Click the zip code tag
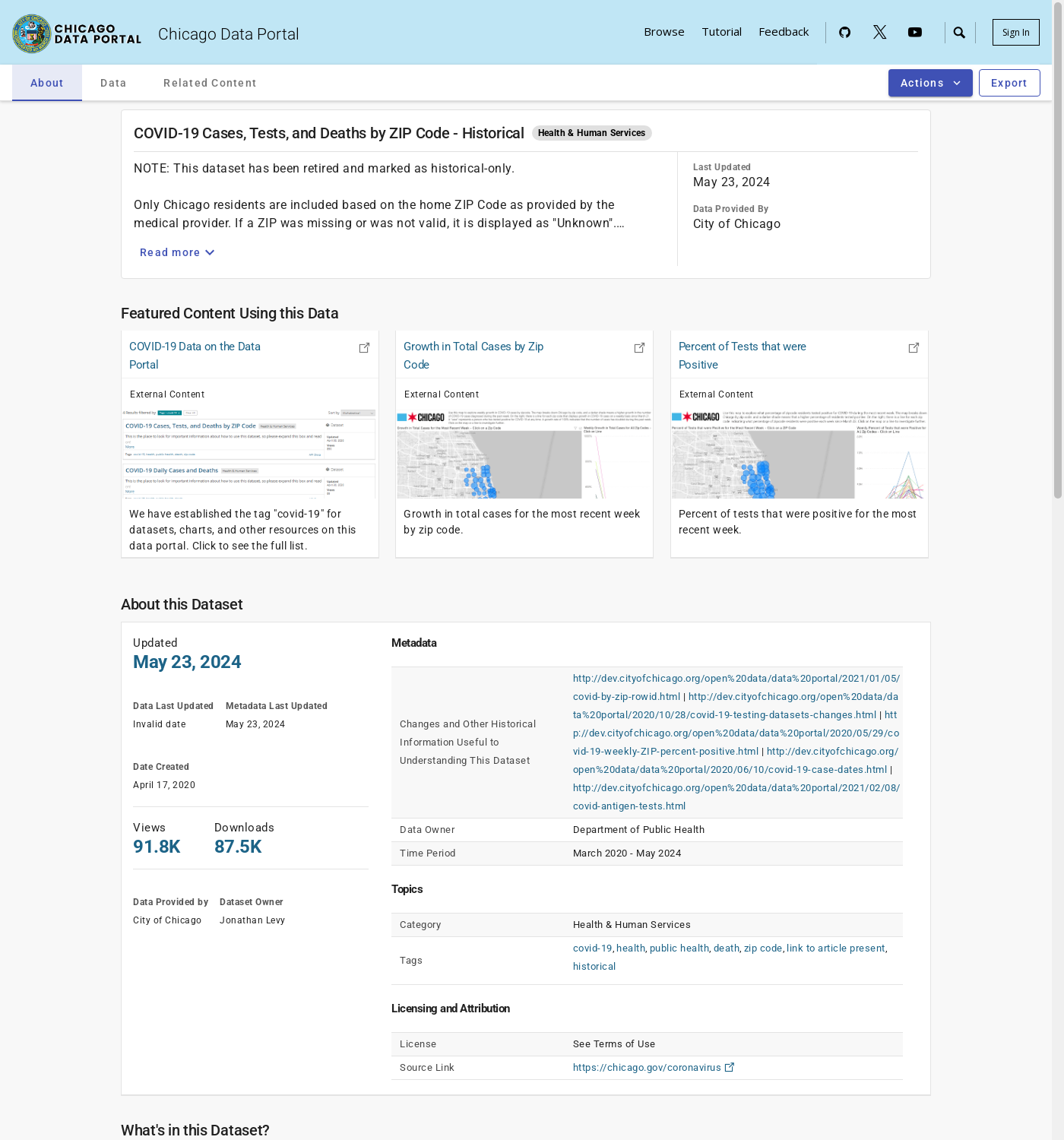The height and width of the screenshot is (1140, 1064). coord(763,948)
